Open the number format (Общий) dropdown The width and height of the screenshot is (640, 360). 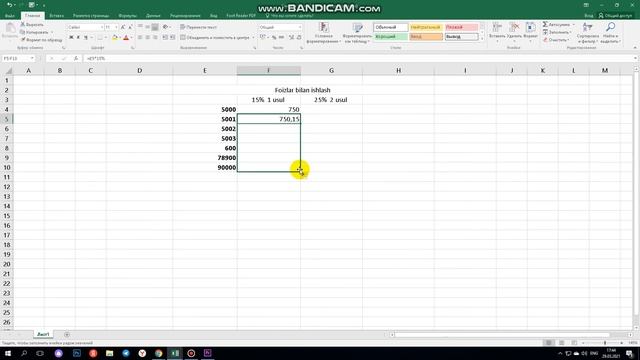(300, 27)
